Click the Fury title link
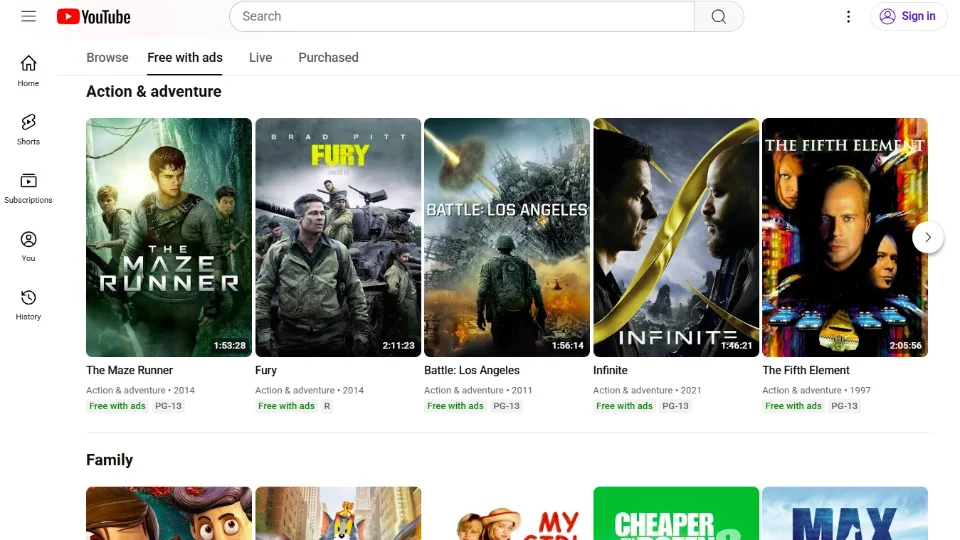The image size is (960, 540). [x=266, y=370]
